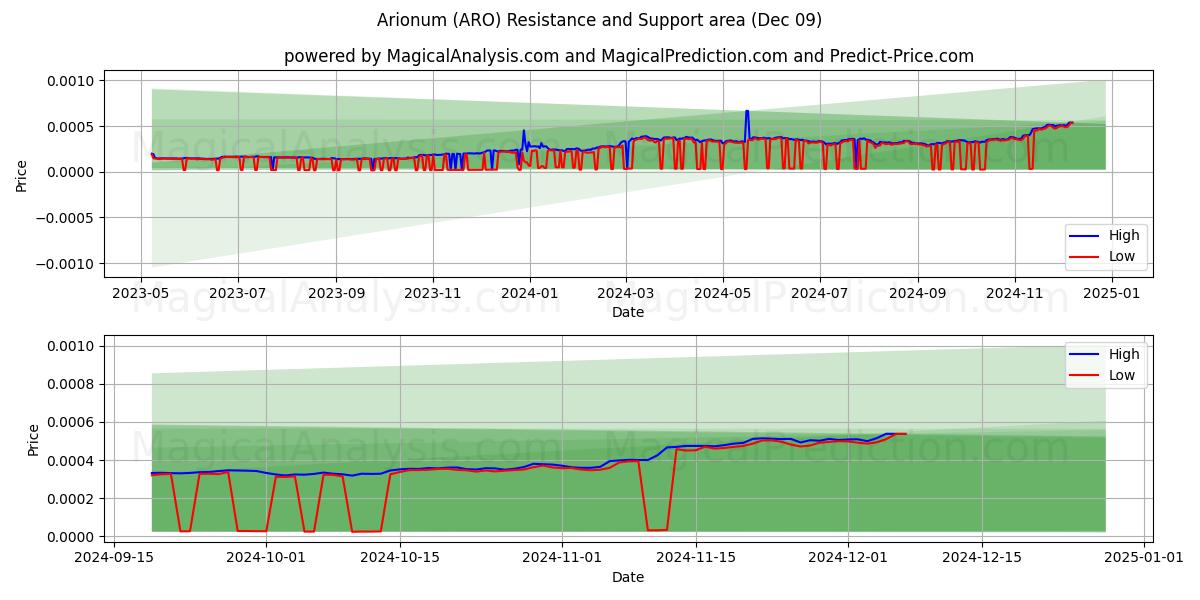Viewport: 1200px width, 600px height.
Task: Click the '2024-09' tick label on top chart
Action: [x=917, y=294]
